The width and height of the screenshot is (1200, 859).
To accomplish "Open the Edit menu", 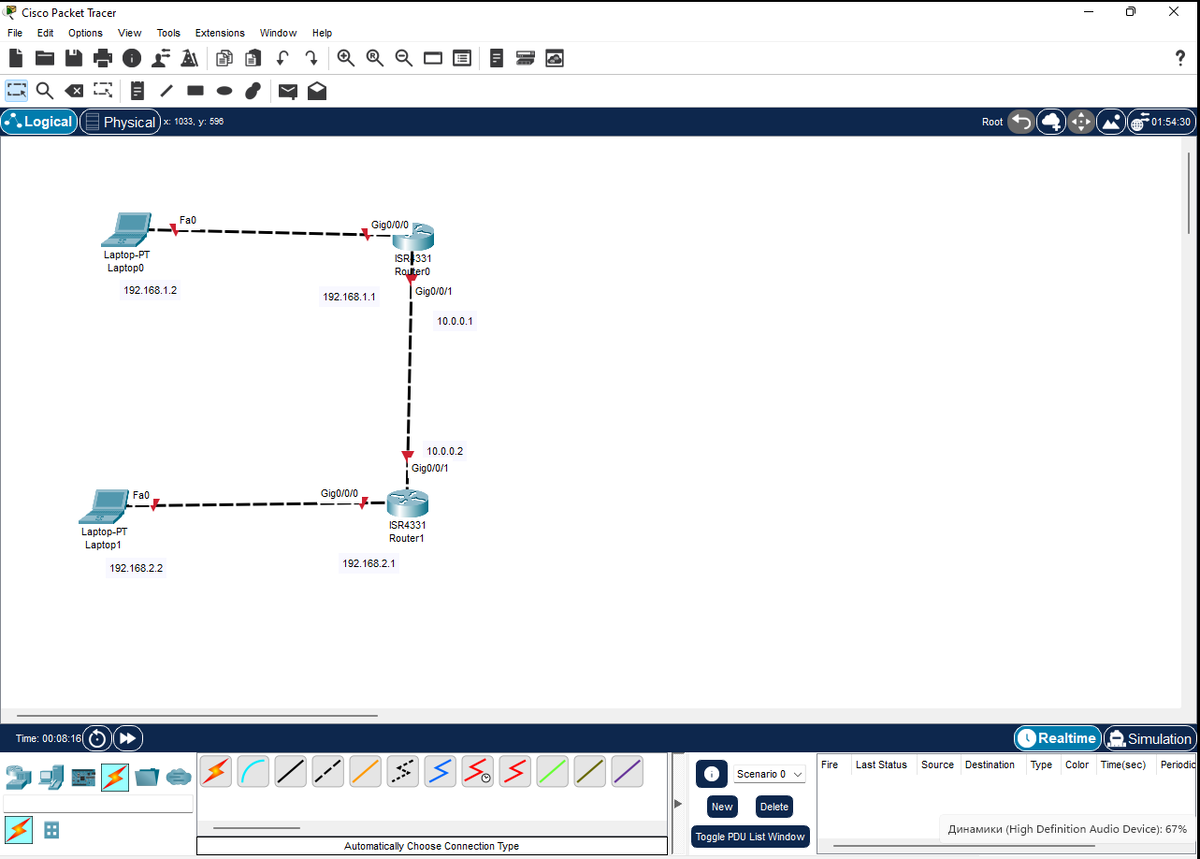I will click(45, 33).
